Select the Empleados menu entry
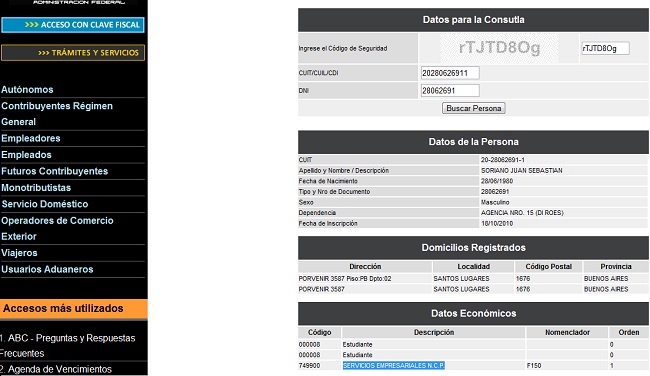 click(27, 155)
